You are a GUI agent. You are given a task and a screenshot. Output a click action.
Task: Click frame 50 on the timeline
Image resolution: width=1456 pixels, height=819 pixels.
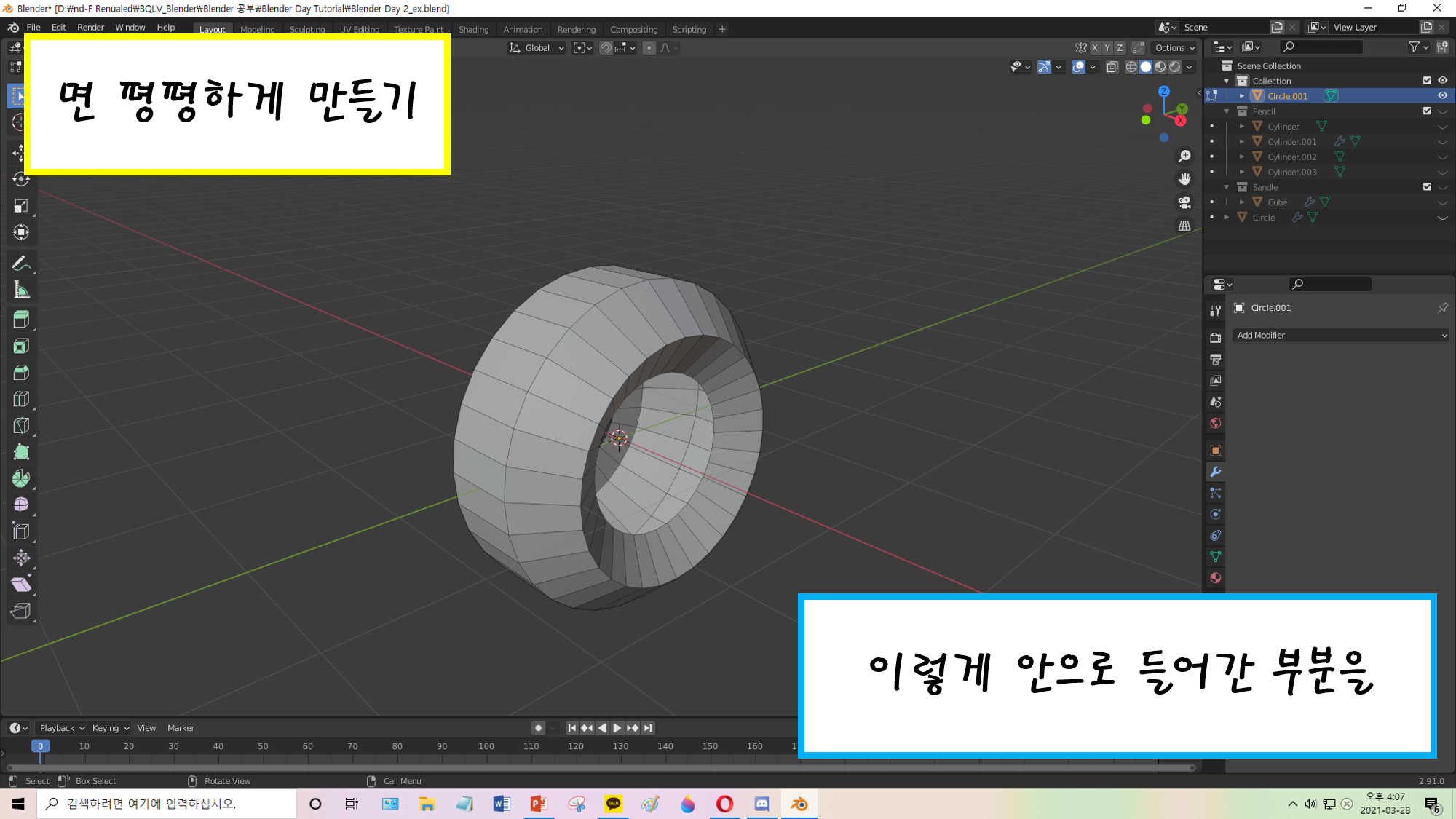[x=263, y=747]
